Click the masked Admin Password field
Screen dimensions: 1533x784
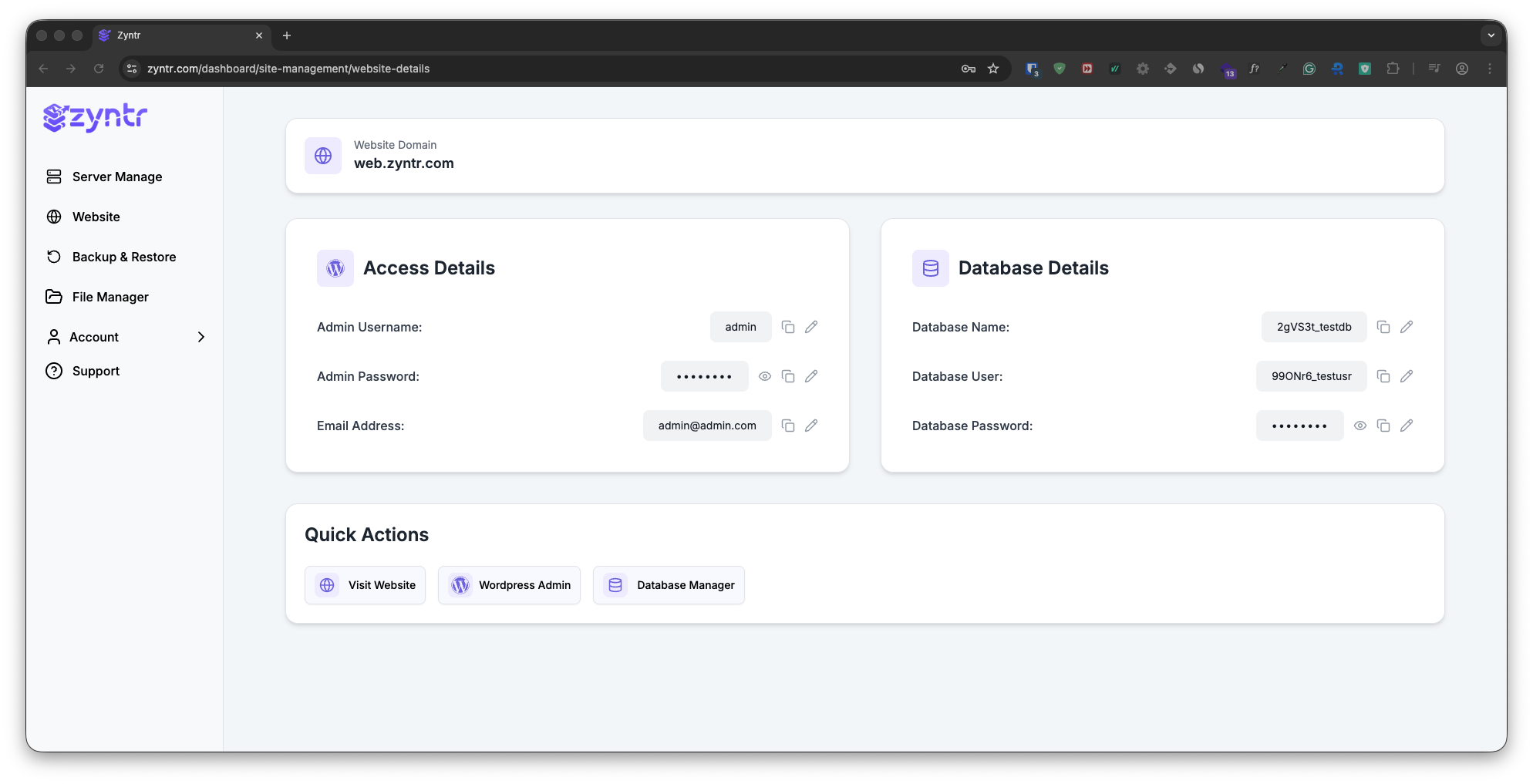704,376
